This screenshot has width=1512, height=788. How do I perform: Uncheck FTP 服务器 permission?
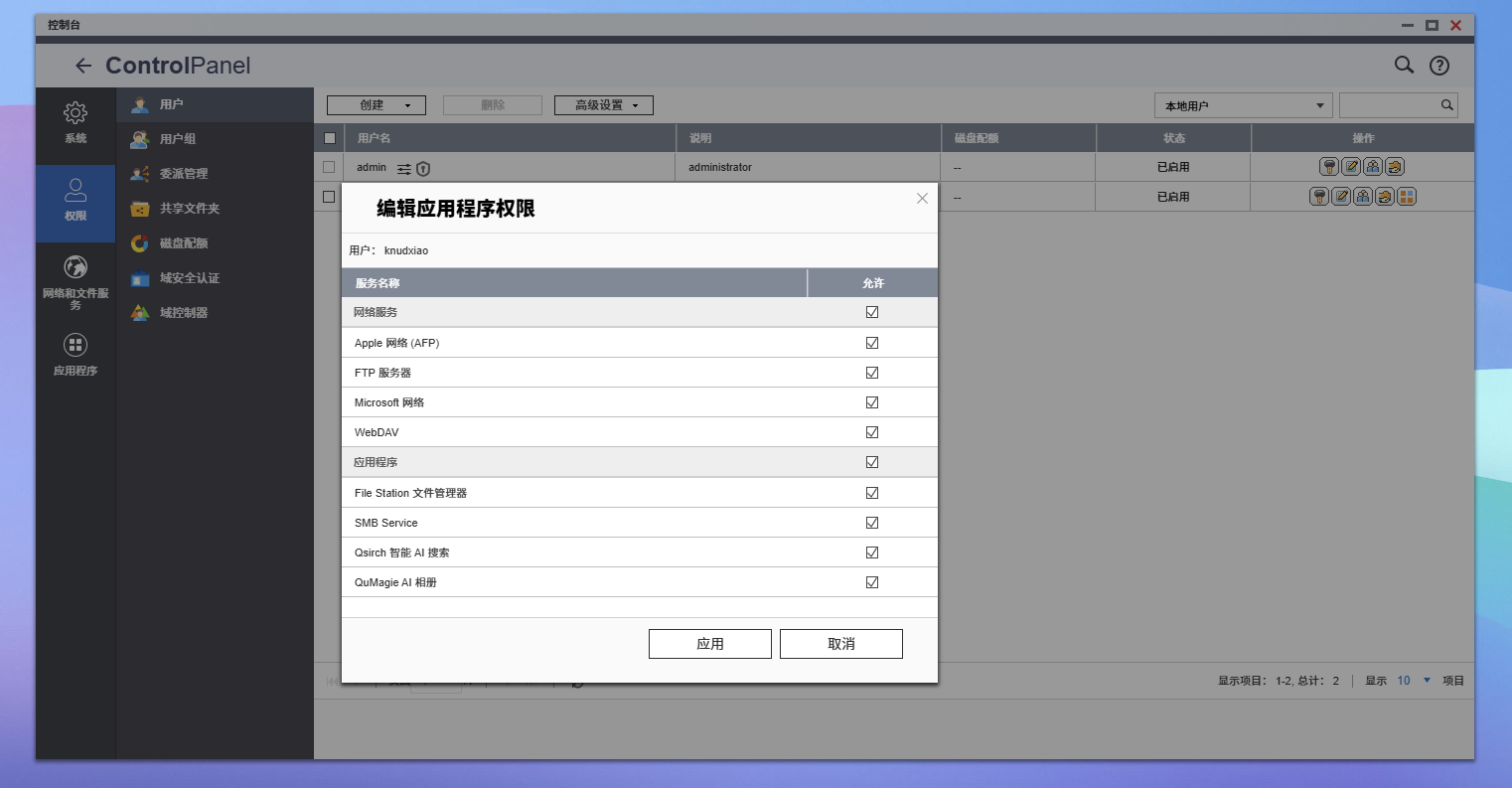click(872, 373)
